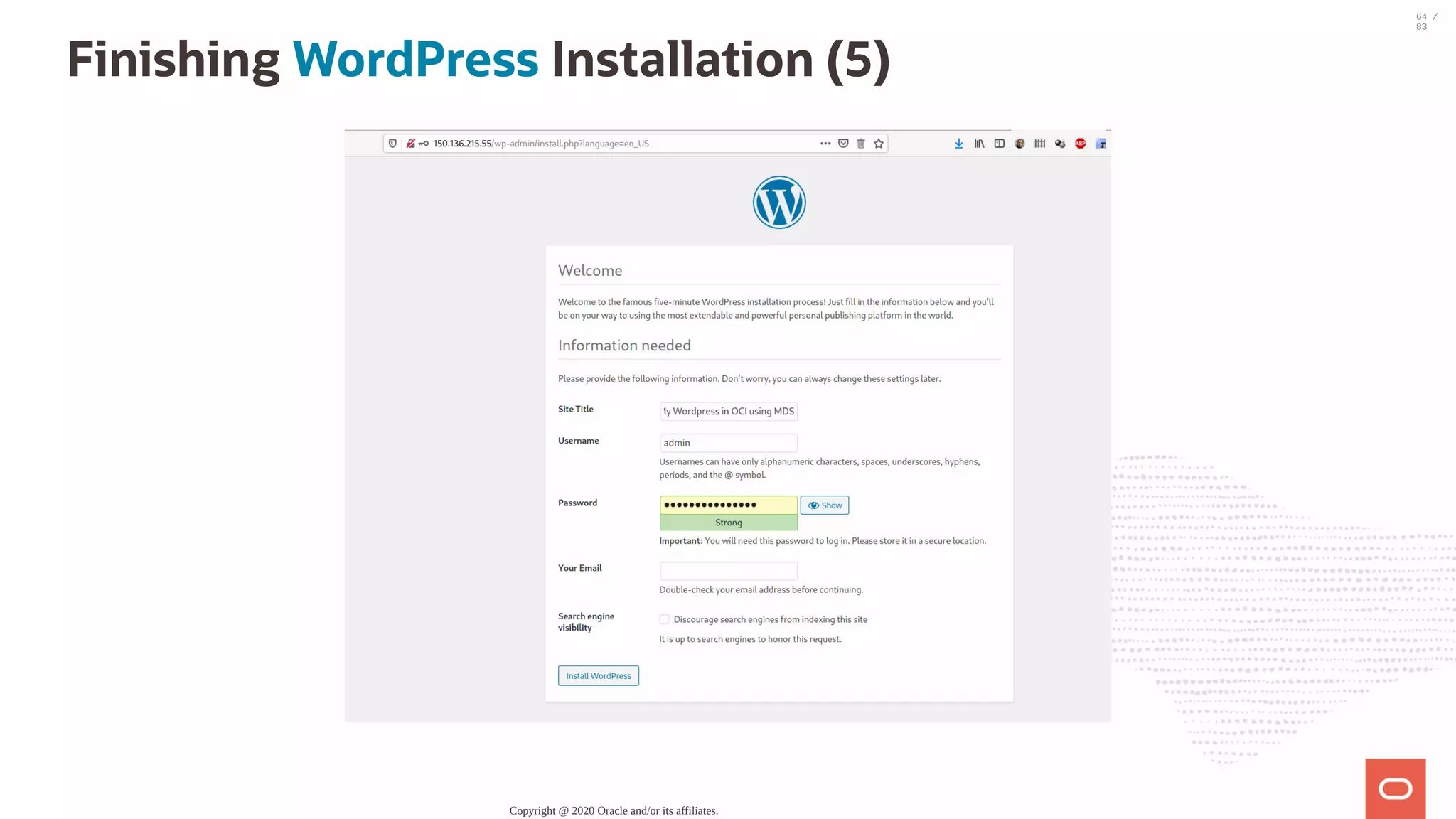The image size is (1456, 819).
Task: Click the URL in the address bar
Action: (x=540, y=144)
